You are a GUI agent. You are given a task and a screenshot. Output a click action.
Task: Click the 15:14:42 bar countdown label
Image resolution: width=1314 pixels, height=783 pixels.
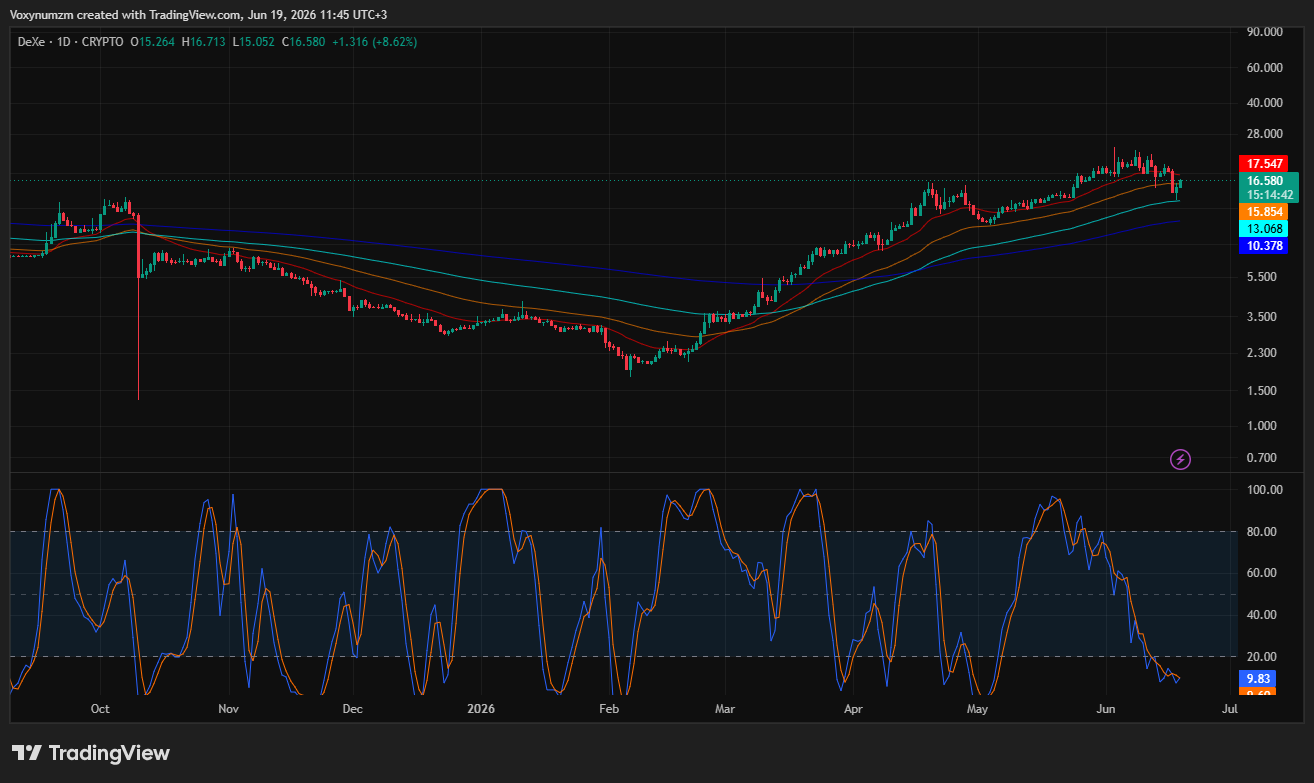(x=1270, y=194)
